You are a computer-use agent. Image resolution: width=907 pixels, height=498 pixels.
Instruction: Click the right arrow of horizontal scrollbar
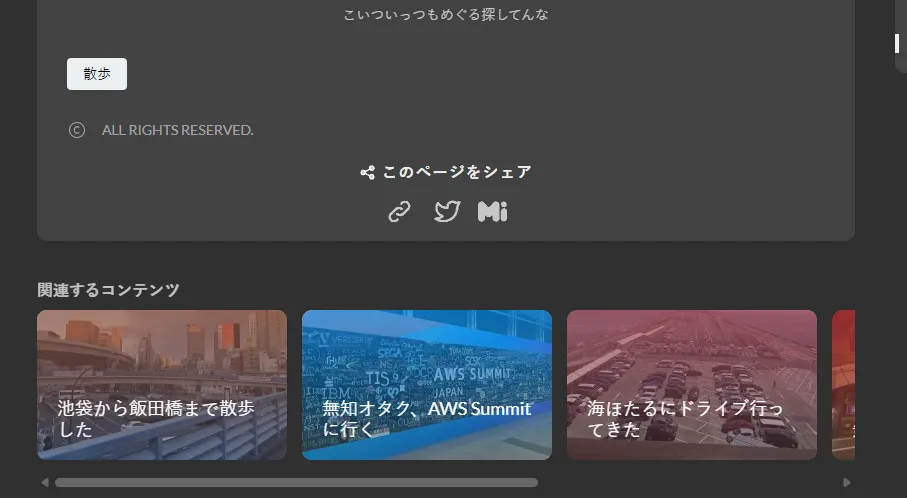[847, 482]
